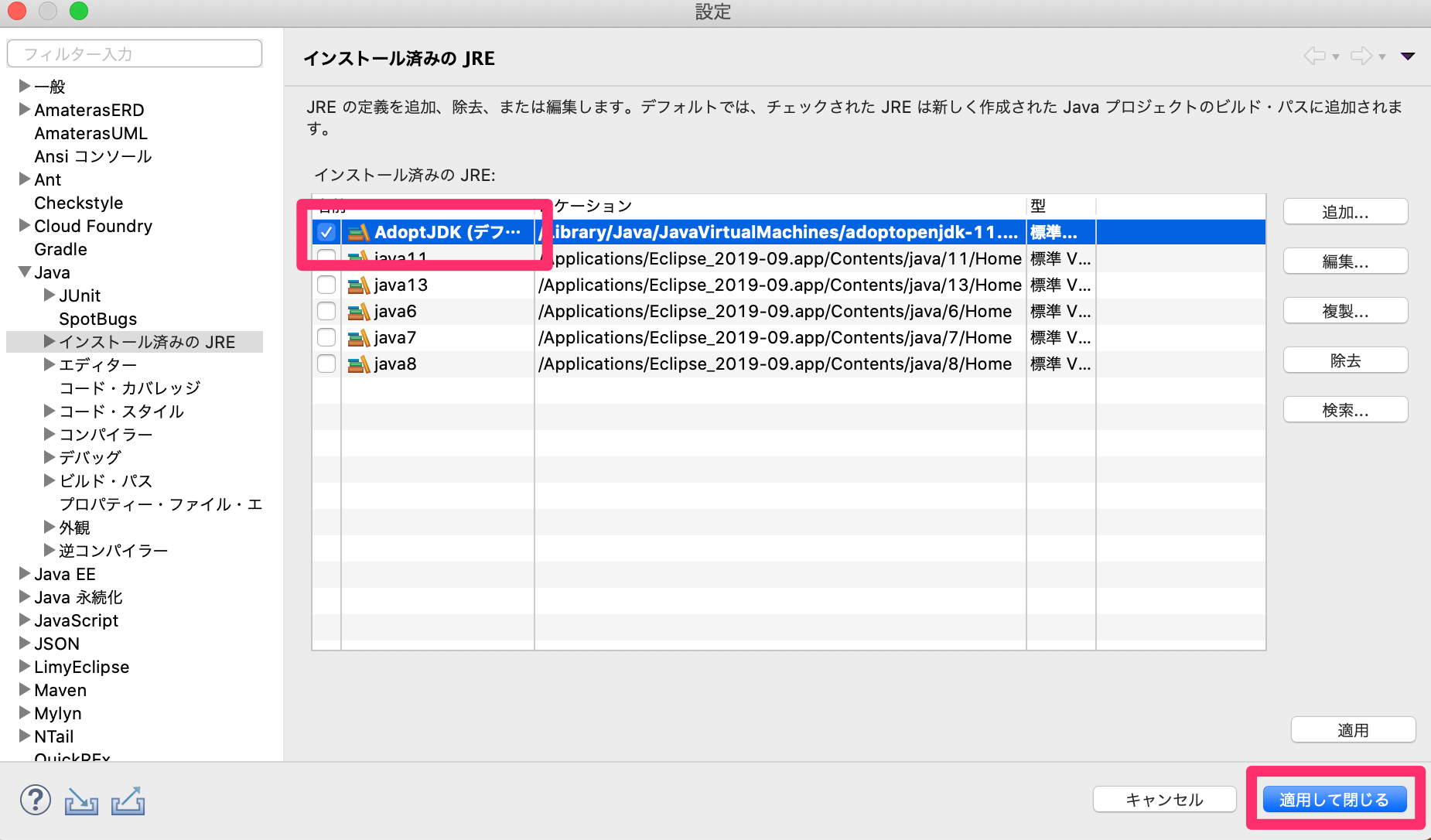
Task: Collapse the Java tree node
Action: [25, 272]
